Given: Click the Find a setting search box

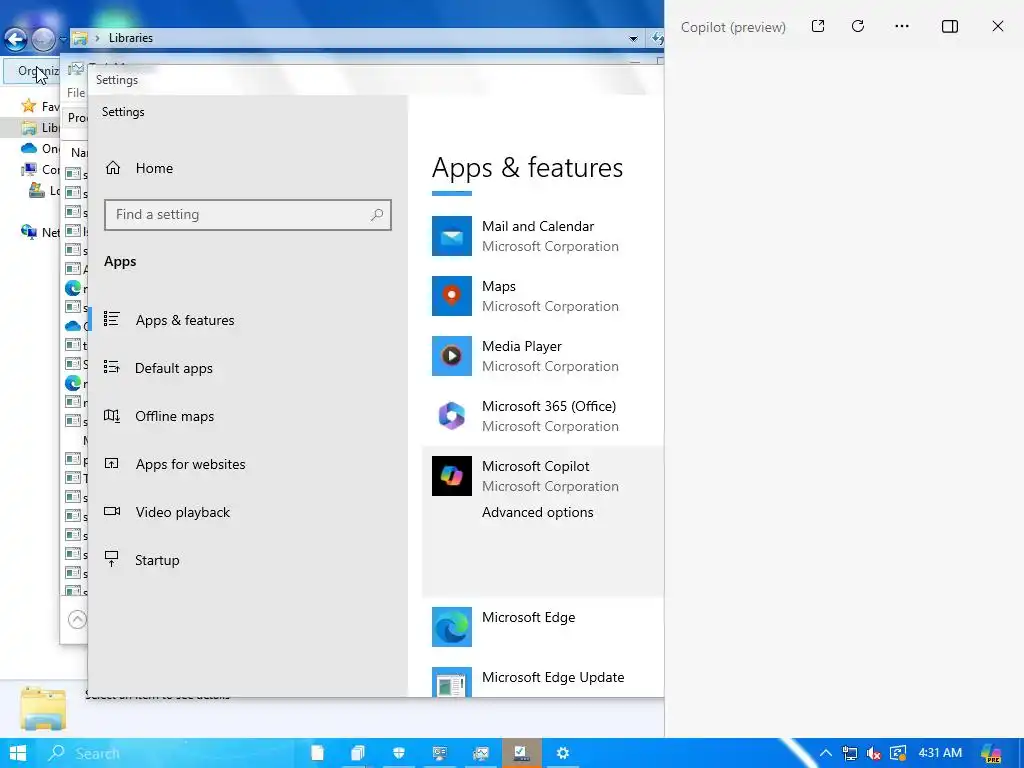Looking at the screenshot, I should coord(248,215).
